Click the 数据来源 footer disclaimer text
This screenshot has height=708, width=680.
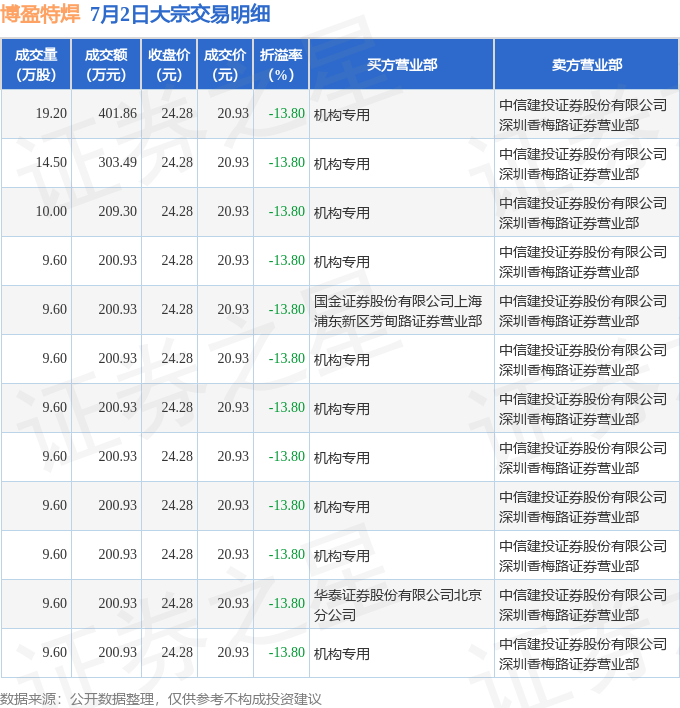161,699
